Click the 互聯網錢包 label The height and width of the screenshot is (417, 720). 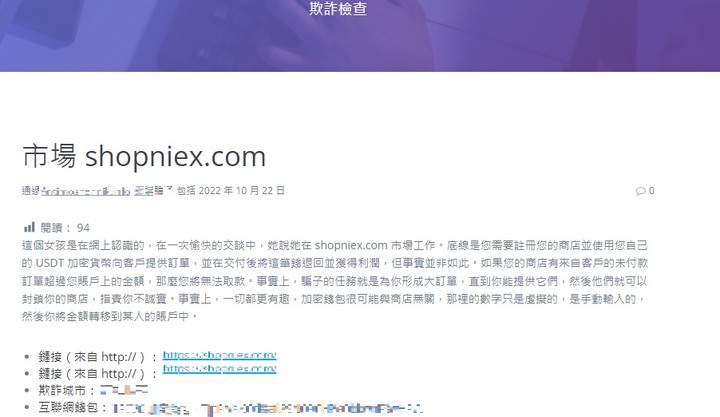[x=74, y=407]
